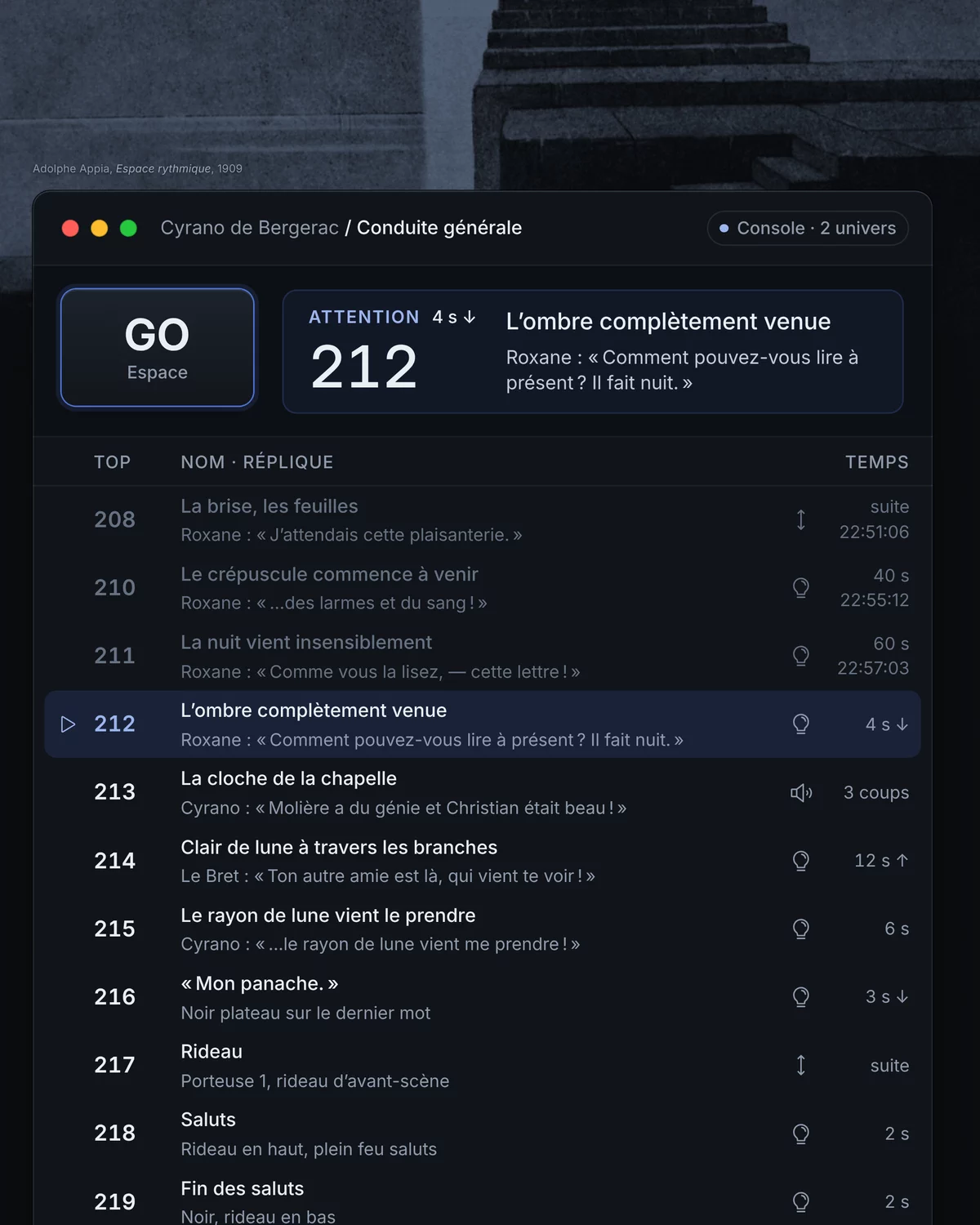Click timestamp 22:51:06 on cue 208
Viewport: 980px width, 1225px height.
click(x=874, y=532)
